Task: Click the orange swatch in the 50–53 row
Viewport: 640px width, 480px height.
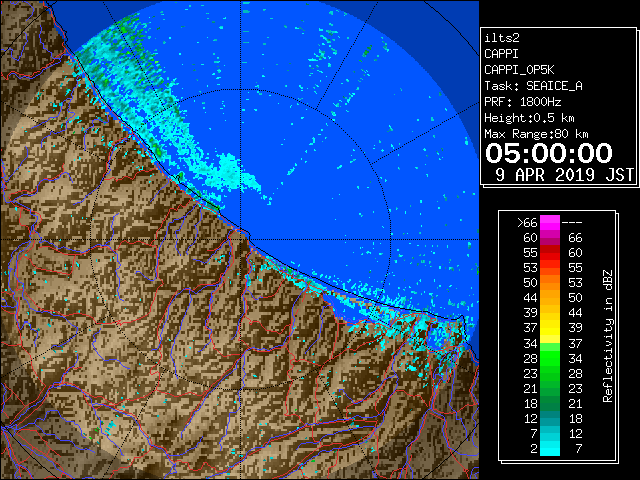Action: coord(550,283)
